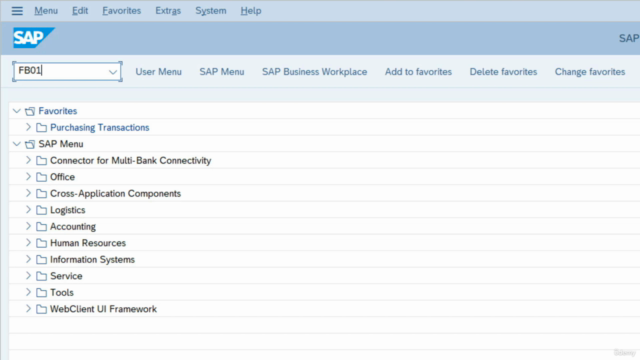Open the System menu
The image size is (640, 360).
[211, 11]
